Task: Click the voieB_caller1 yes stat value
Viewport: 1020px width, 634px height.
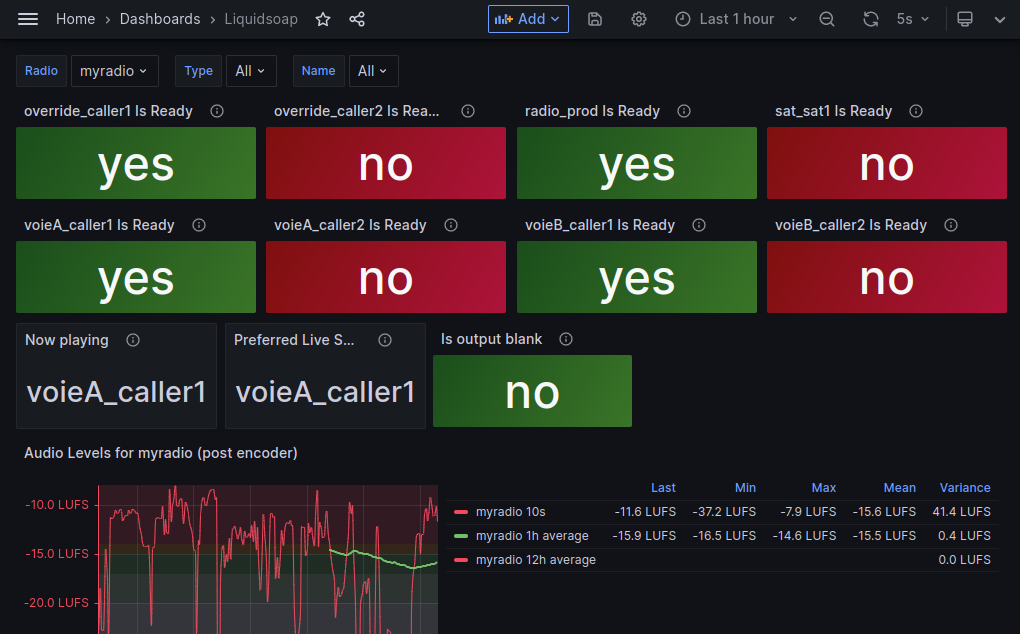Action: [x=637, y=278]
